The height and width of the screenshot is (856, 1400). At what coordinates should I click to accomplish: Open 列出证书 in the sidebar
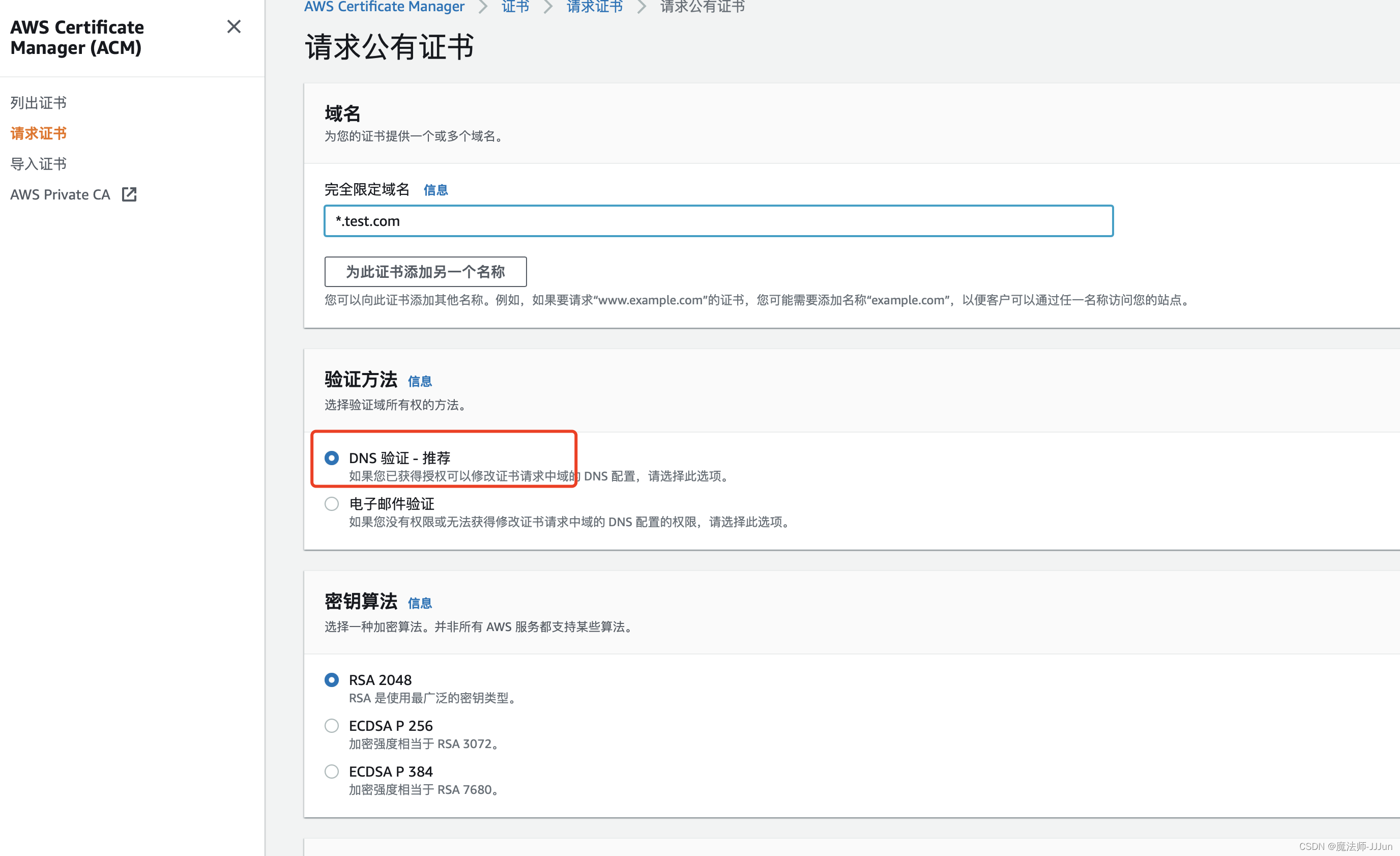(x=39, y=103)
